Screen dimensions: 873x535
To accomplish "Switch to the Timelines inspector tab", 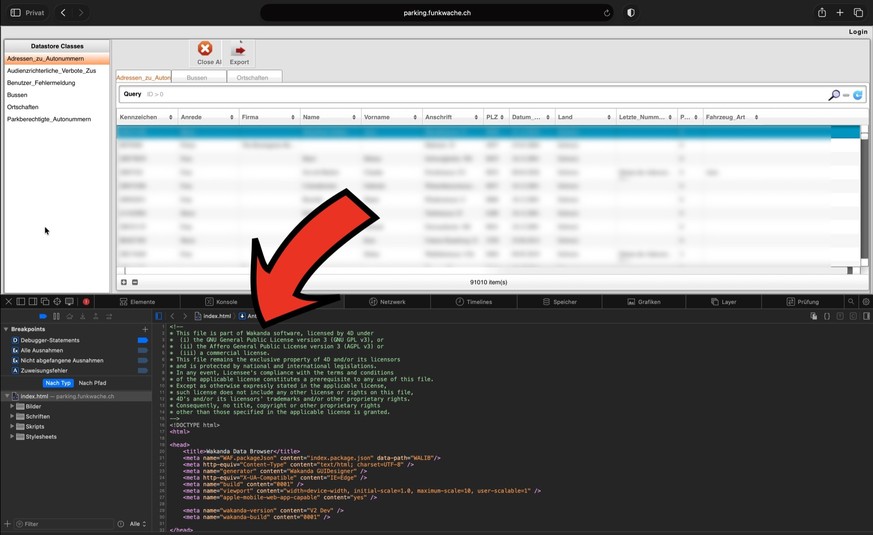I will pos(473,302).
